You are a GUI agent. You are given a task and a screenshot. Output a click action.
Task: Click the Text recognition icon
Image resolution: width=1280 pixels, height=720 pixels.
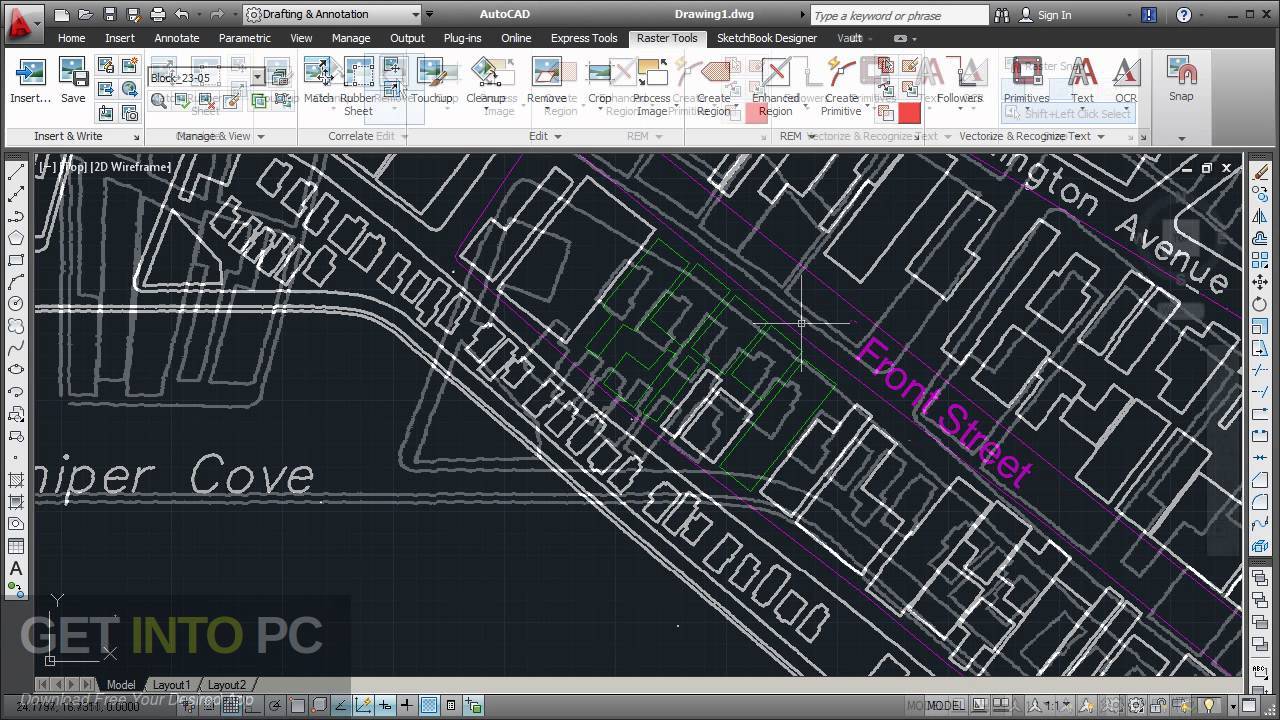coord(1082,72)
